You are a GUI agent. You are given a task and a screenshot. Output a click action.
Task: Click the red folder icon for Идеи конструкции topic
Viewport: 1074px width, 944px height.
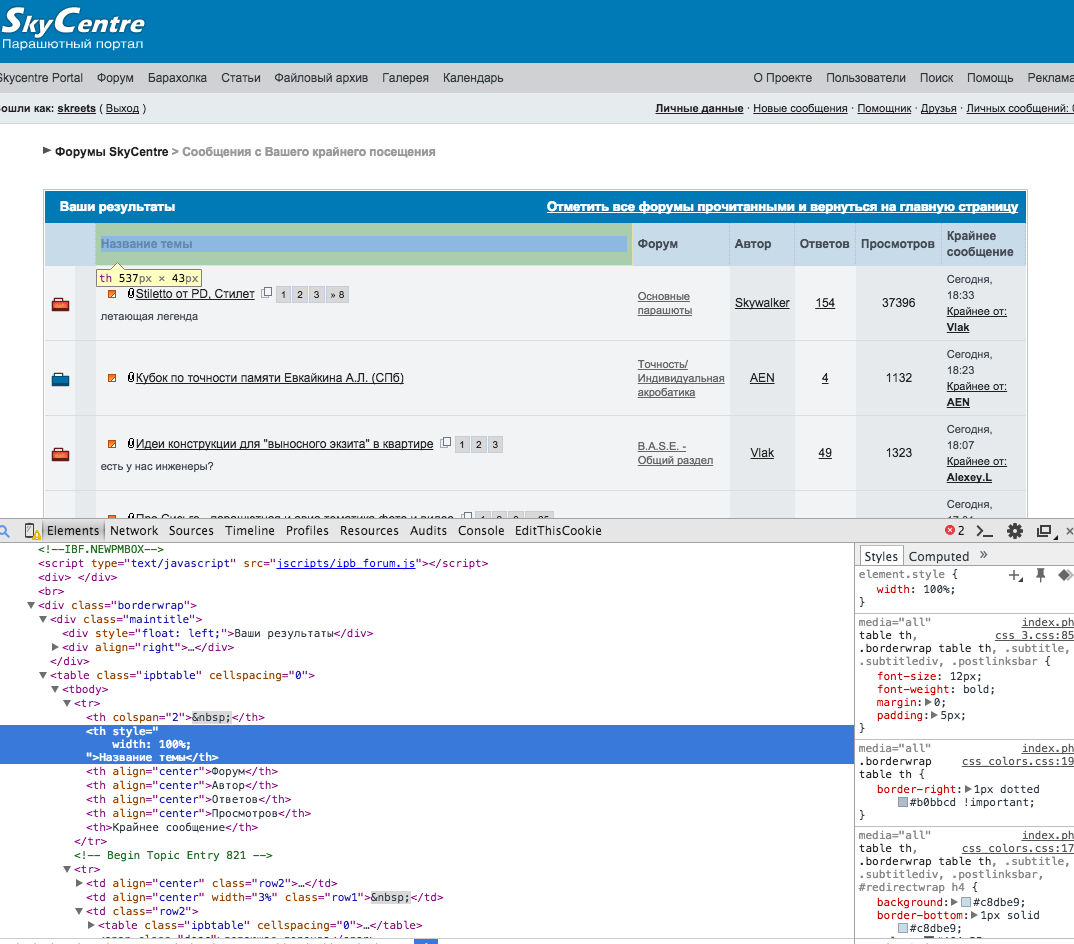[60, 454]
